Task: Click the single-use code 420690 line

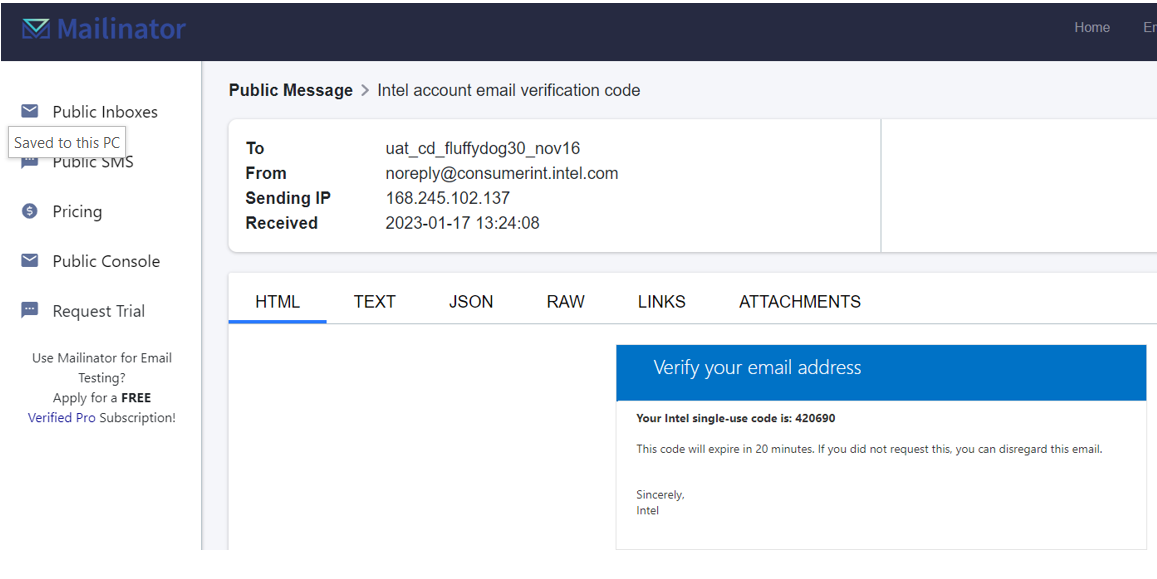Action: click(x=736, y=418)
